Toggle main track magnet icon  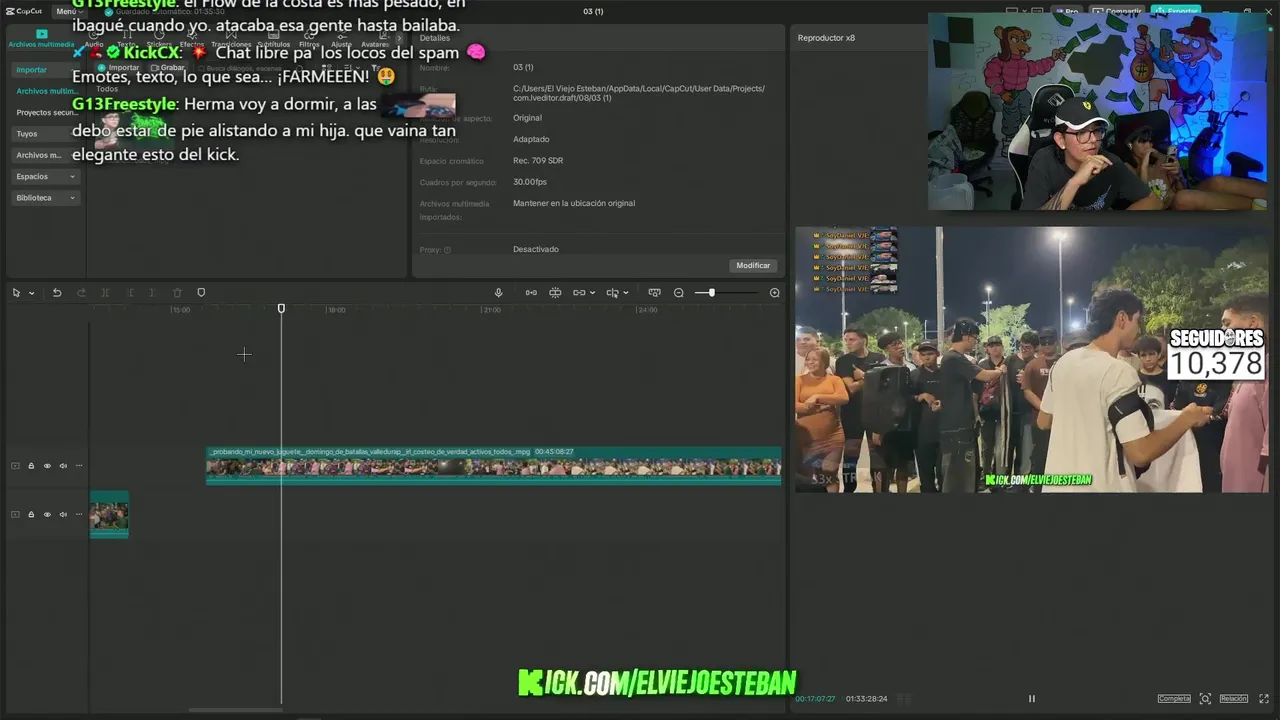[531, 293]
